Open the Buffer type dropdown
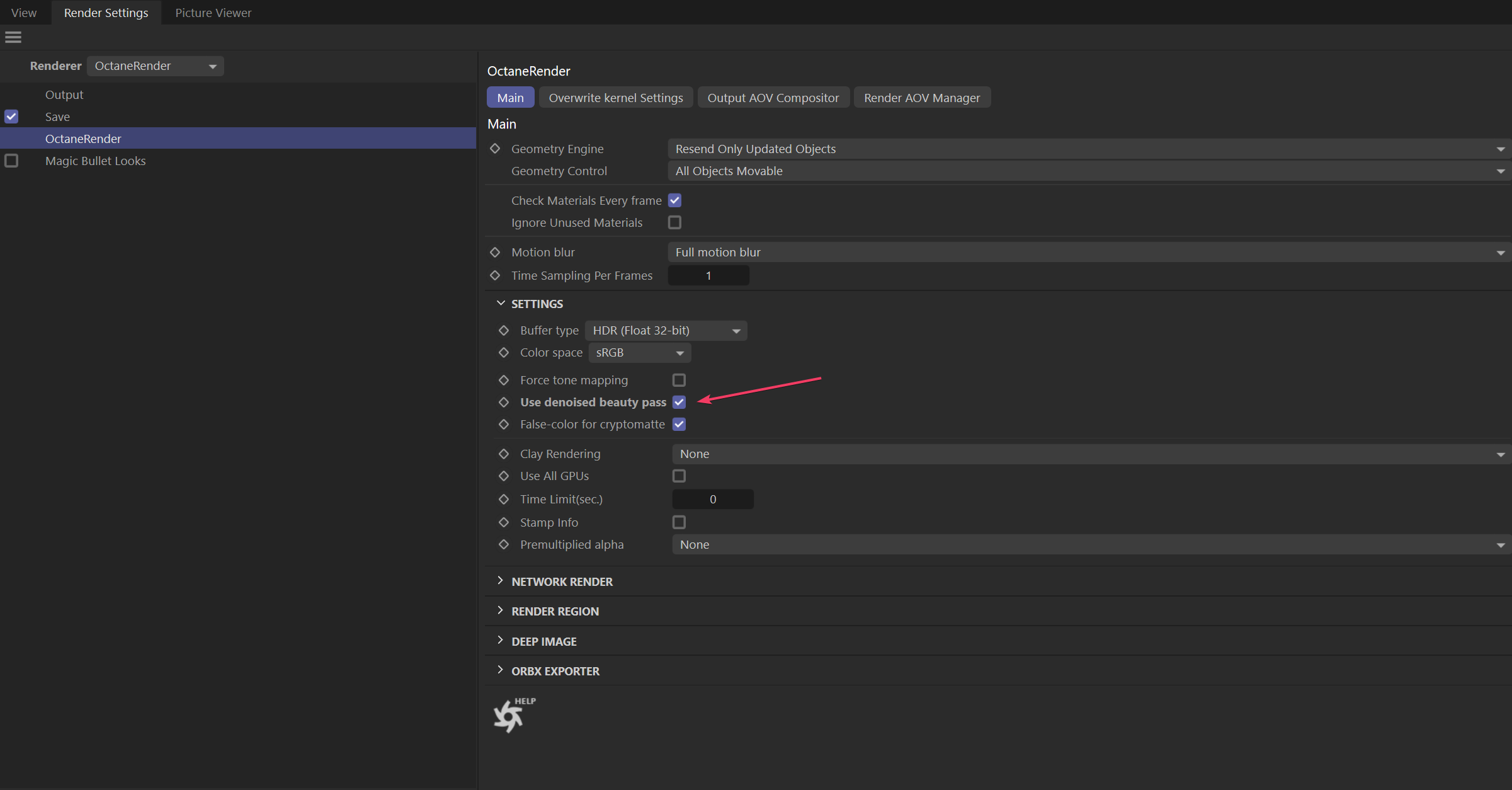1512x790 pixels. coord(666,331)
